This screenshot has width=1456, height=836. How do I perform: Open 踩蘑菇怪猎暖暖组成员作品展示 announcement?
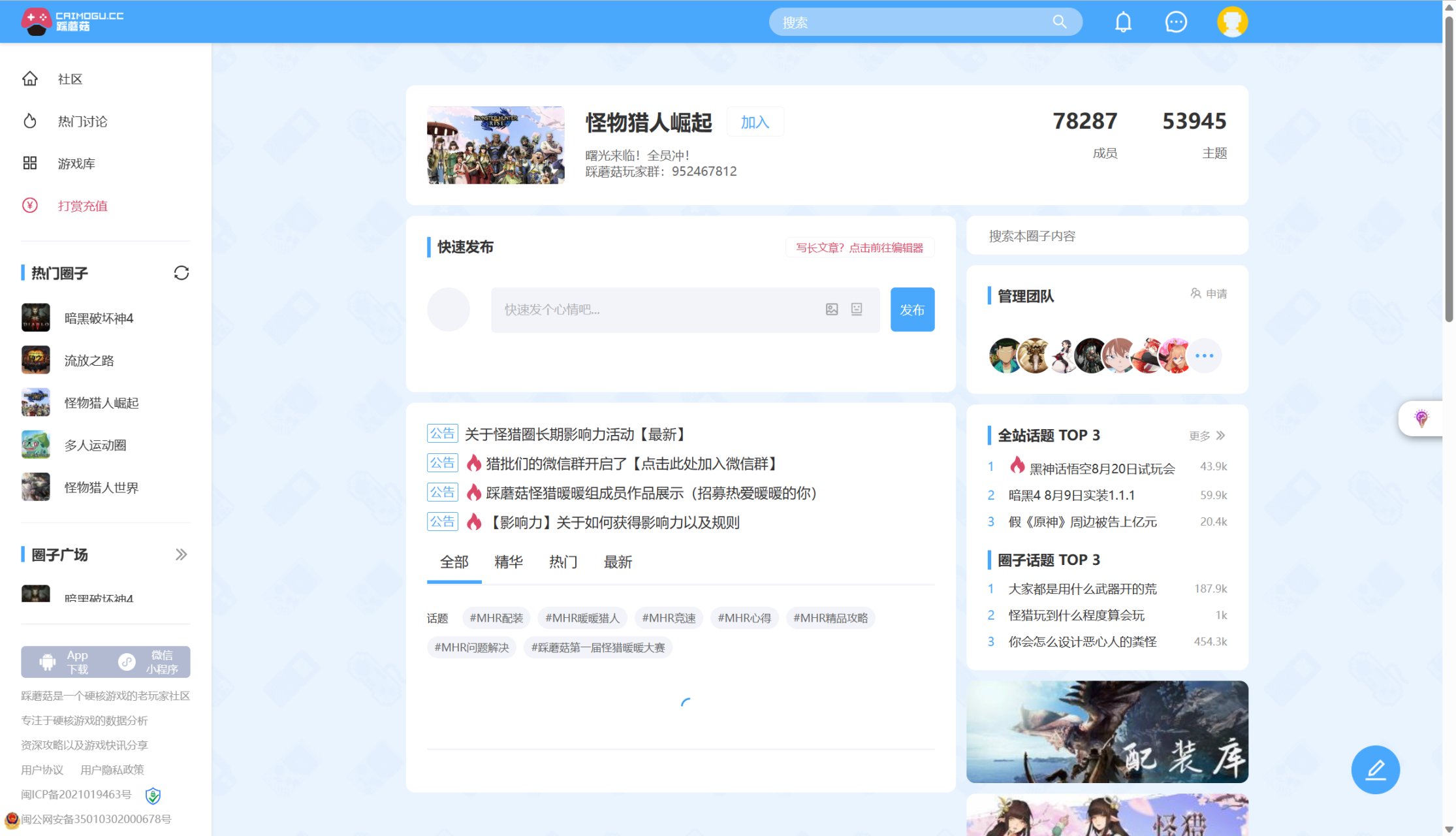click(652, 493)
